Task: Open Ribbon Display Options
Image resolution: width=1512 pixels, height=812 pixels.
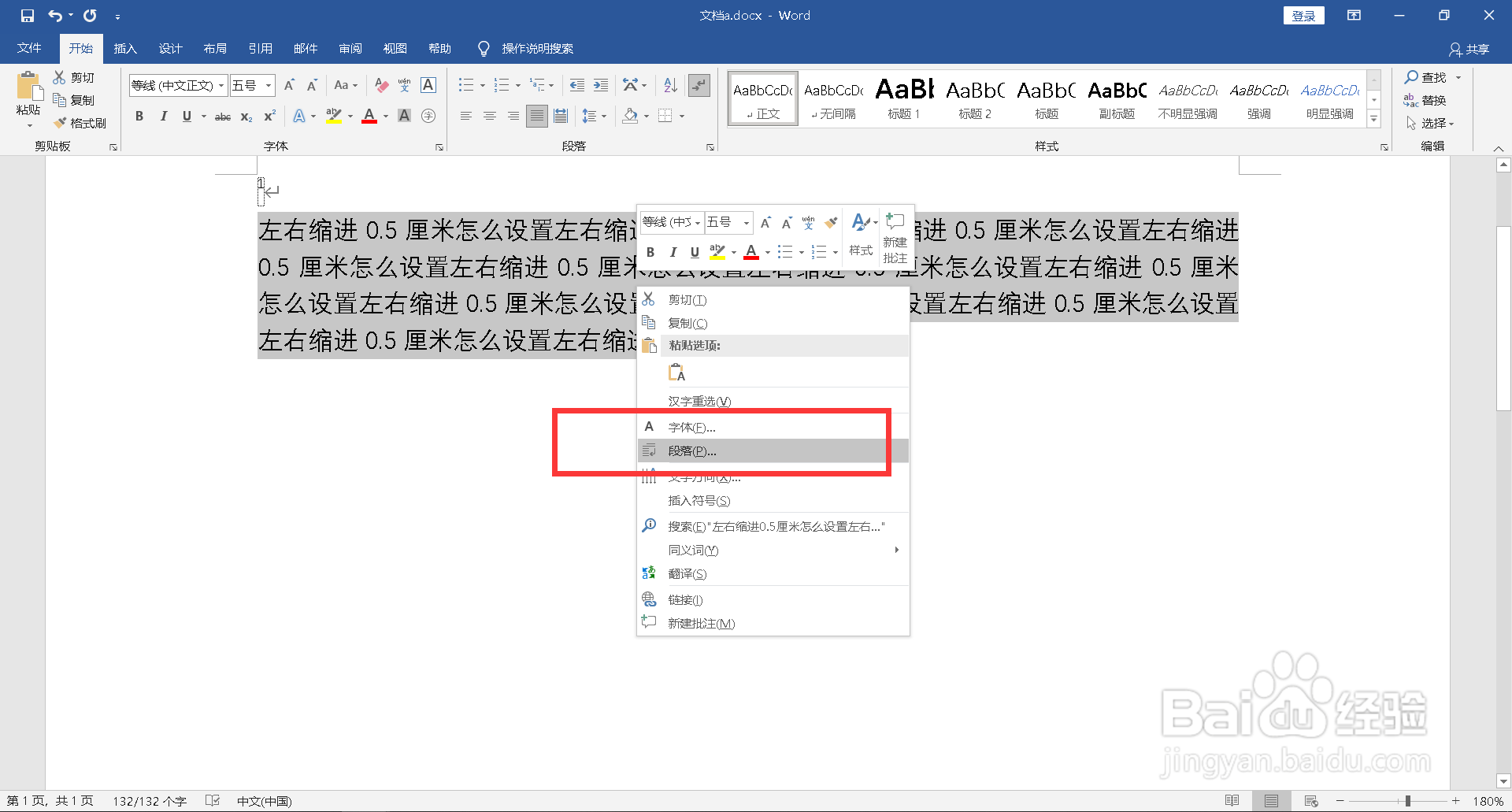Action: pyautogui.click(x=1354, y=16)
